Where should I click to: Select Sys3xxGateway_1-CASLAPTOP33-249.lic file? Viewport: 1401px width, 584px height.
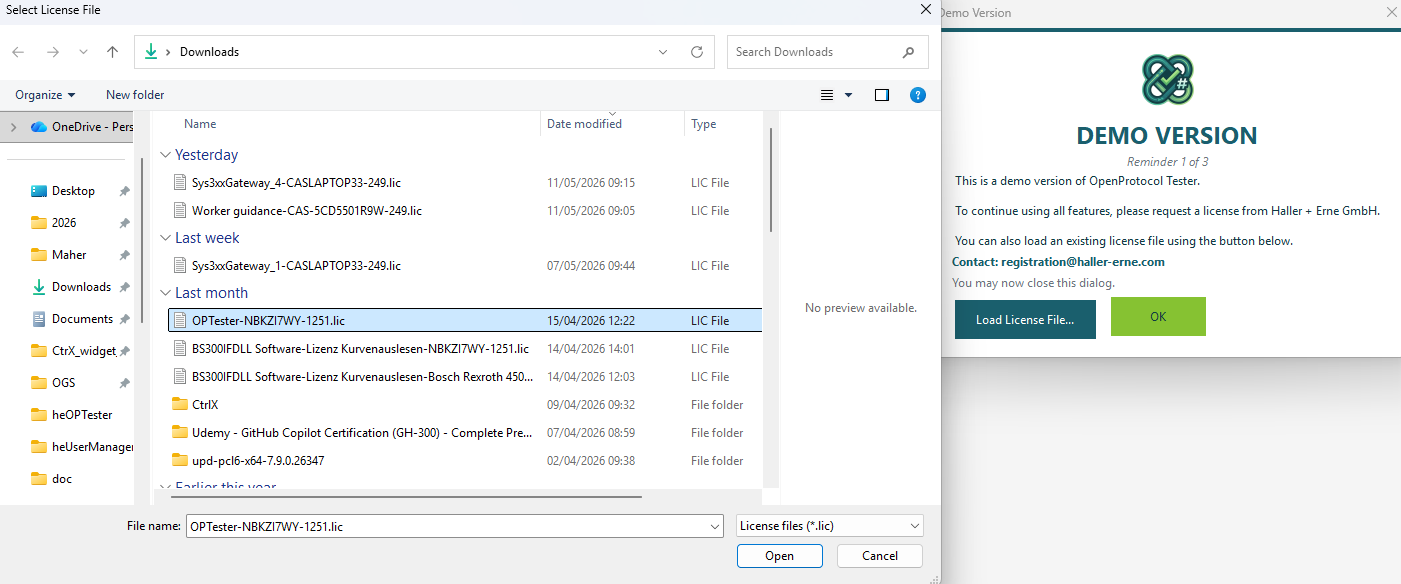point(464,266)
